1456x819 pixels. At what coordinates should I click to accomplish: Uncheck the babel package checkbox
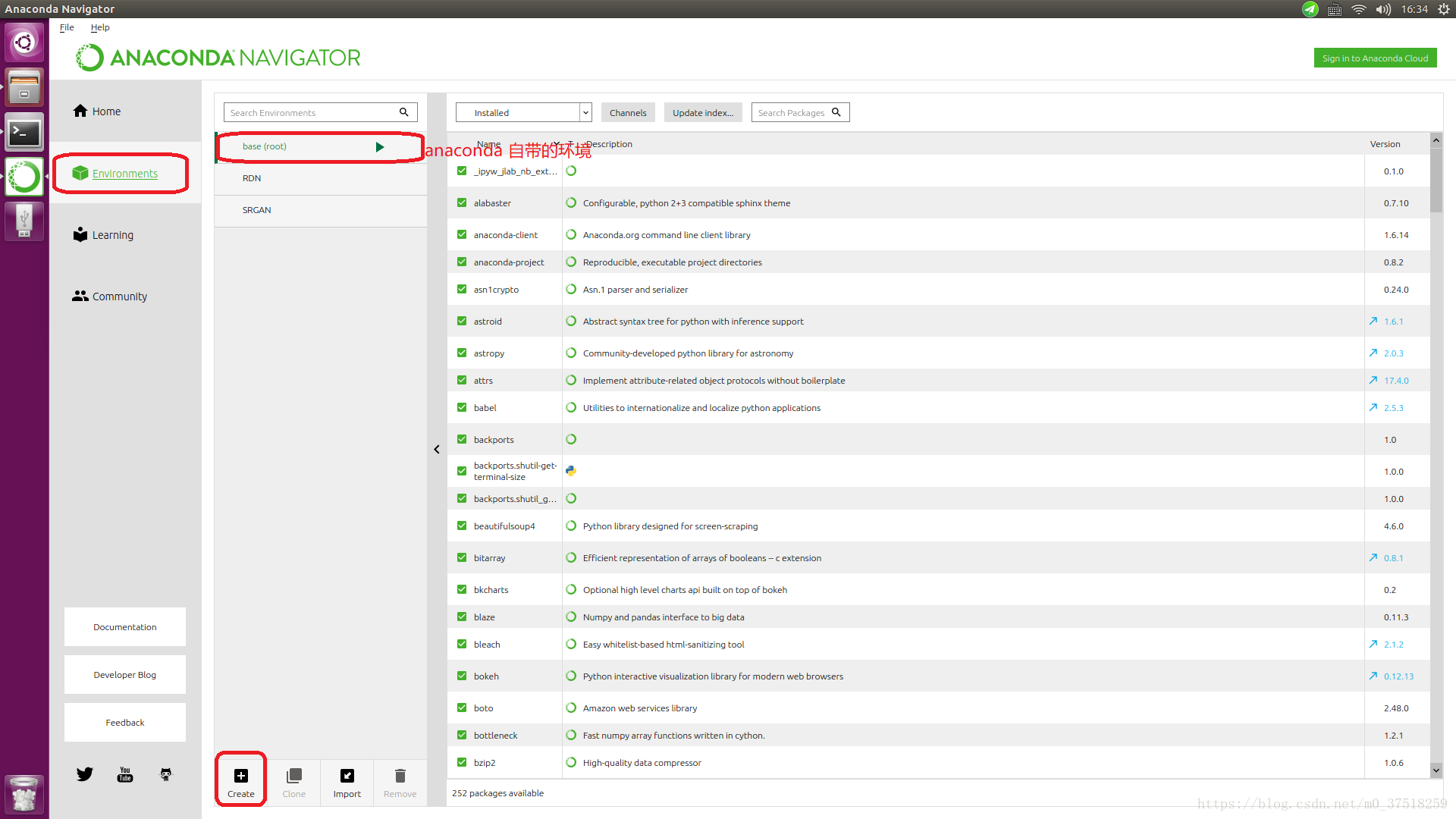pyautogui.click(x=462, y=408)
